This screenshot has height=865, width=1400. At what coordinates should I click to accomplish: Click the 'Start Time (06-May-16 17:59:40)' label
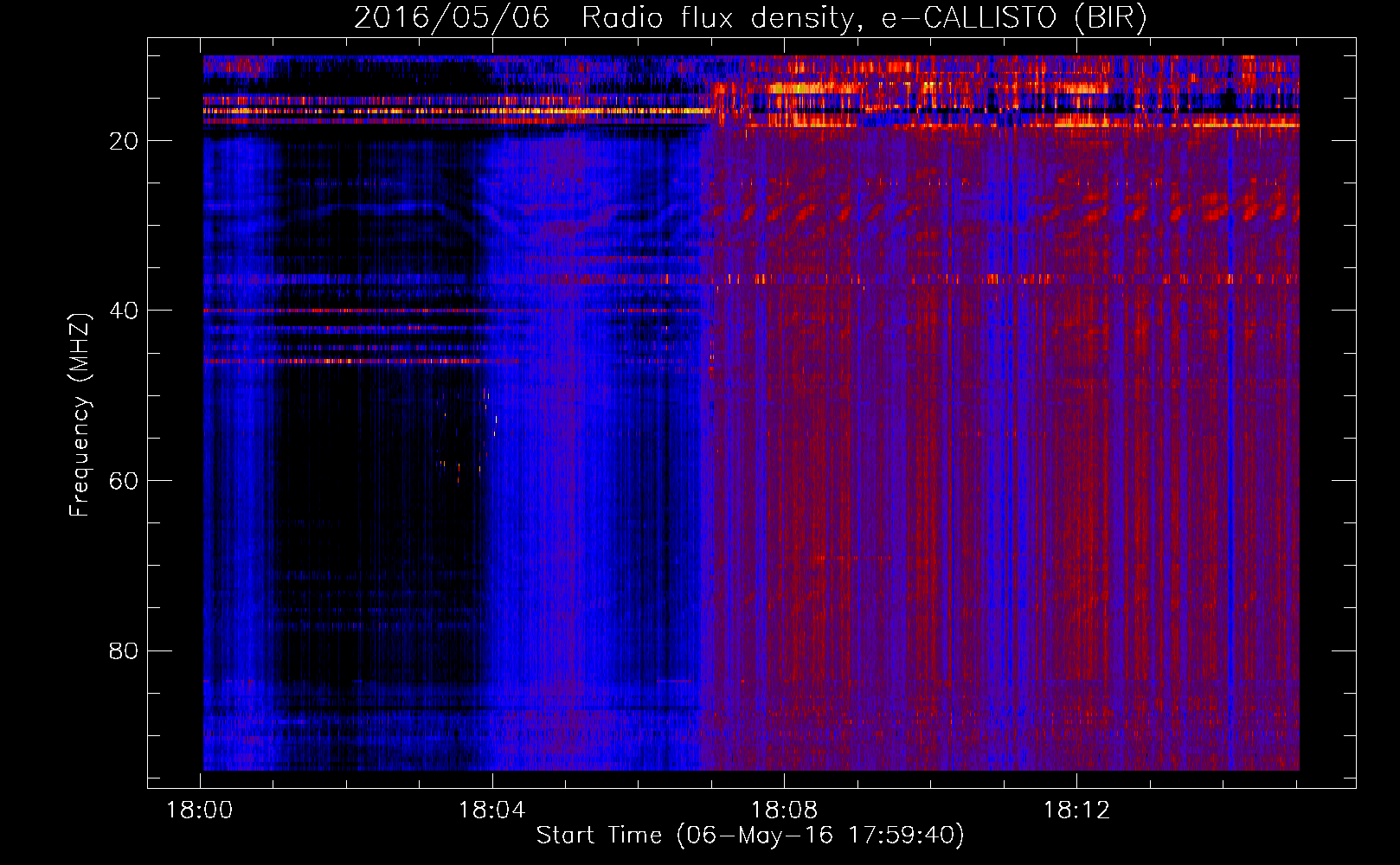point(750,836)
